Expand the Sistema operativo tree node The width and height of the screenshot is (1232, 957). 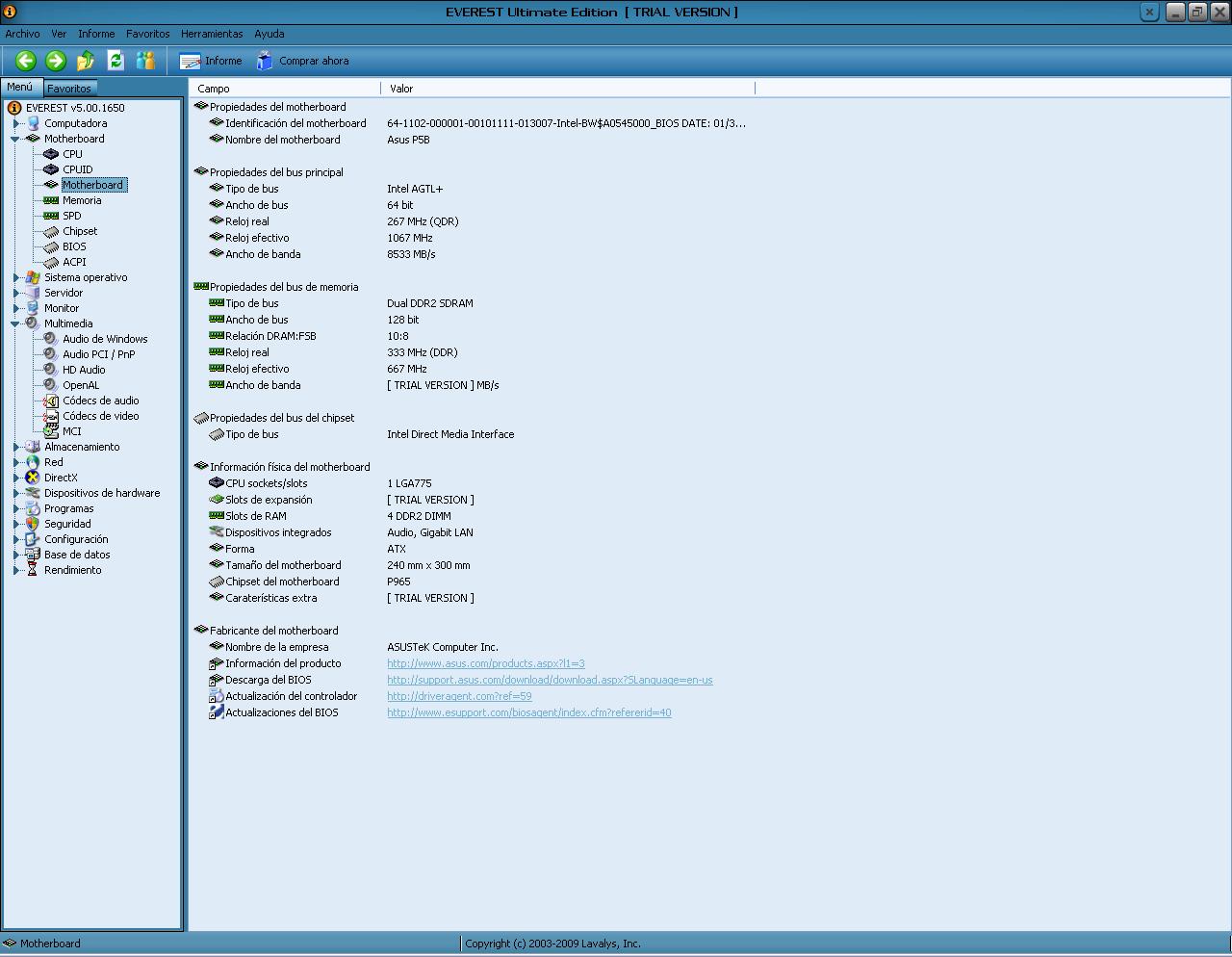pyautogui.click(x=16, y=277)
